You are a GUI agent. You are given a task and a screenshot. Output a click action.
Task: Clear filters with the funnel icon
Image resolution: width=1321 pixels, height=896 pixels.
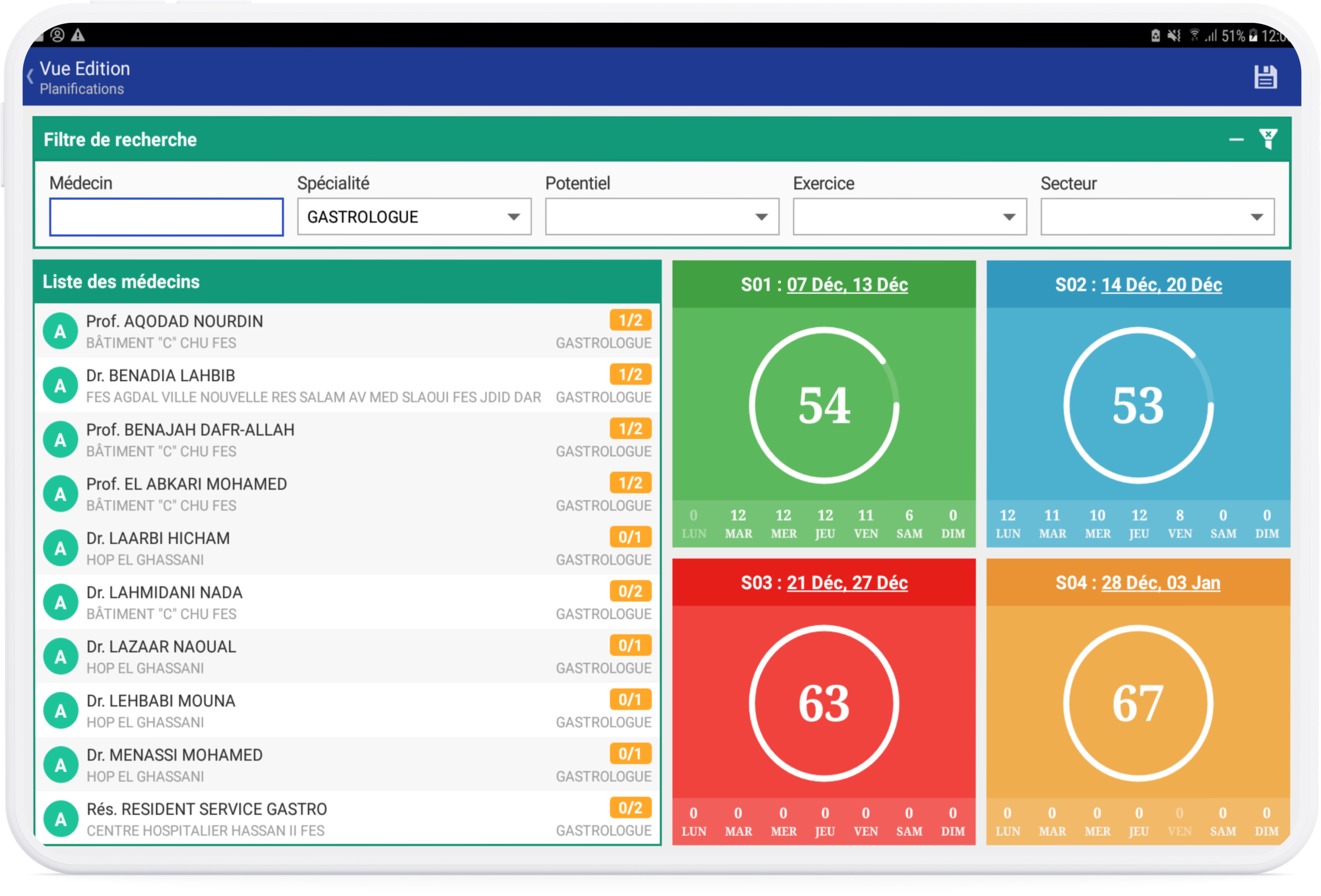point(1268,139)
